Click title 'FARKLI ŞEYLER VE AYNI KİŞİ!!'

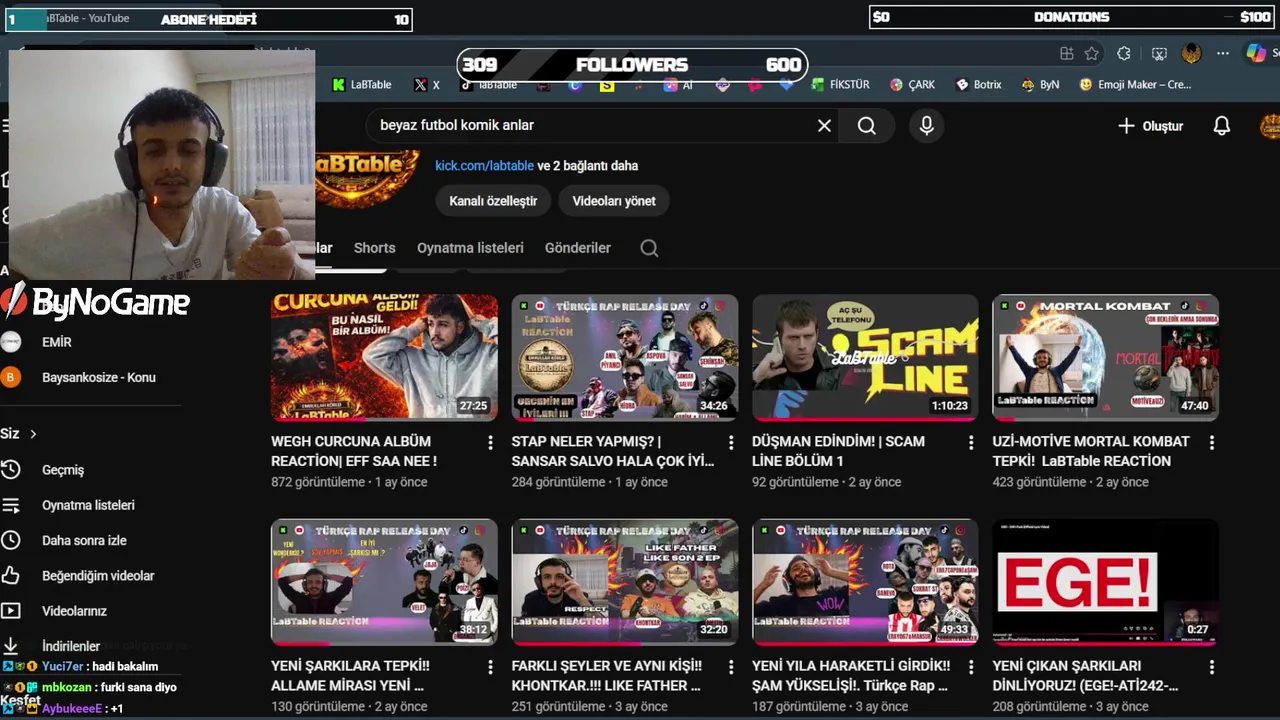[x=607, y=676]
